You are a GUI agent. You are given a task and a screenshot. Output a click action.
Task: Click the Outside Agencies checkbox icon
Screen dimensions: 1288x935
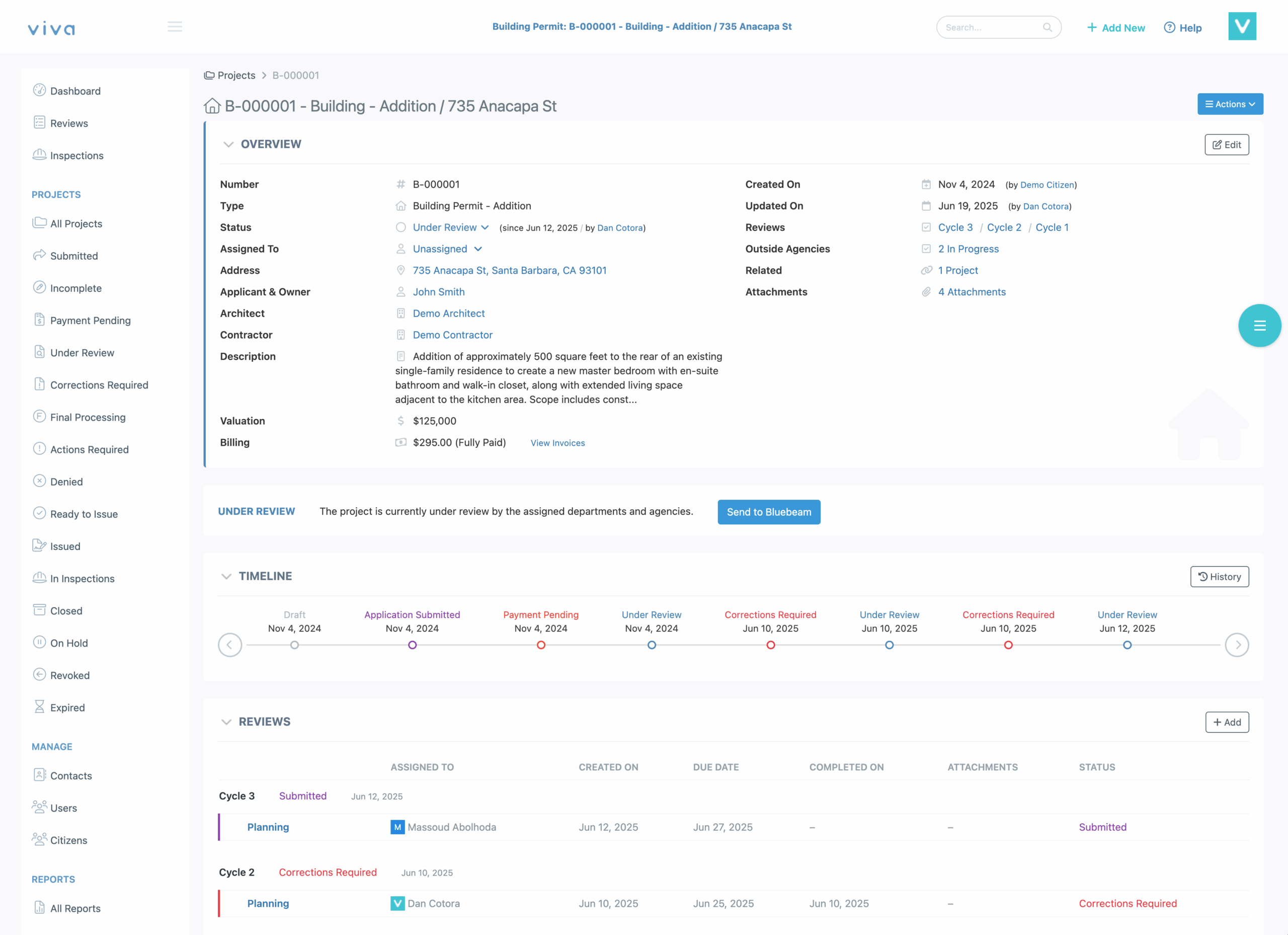pyautogui.click(x=926, y=249)
